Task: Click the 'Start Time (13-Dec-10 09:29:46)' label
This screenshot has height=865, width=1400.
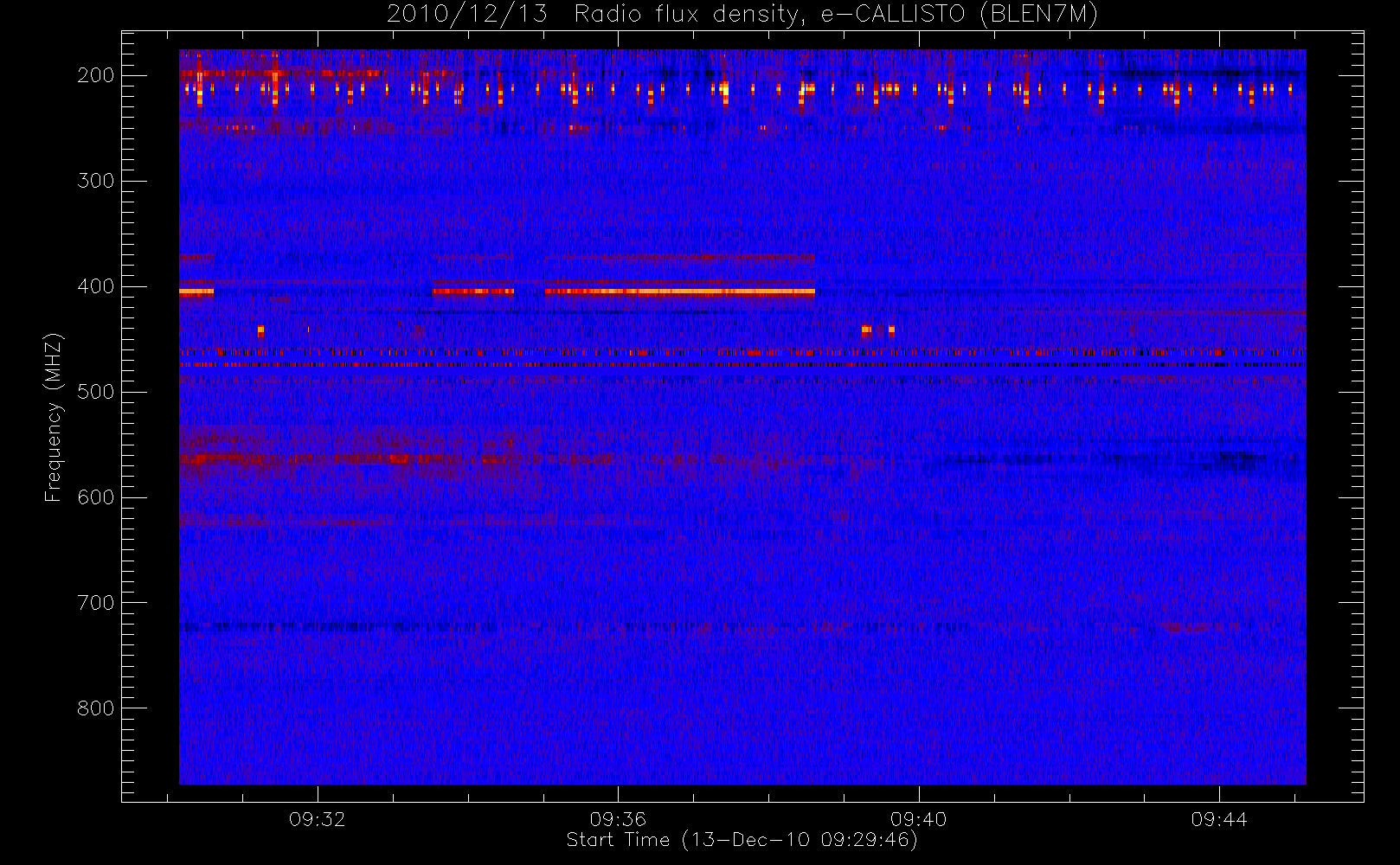Action: [742, 840]
